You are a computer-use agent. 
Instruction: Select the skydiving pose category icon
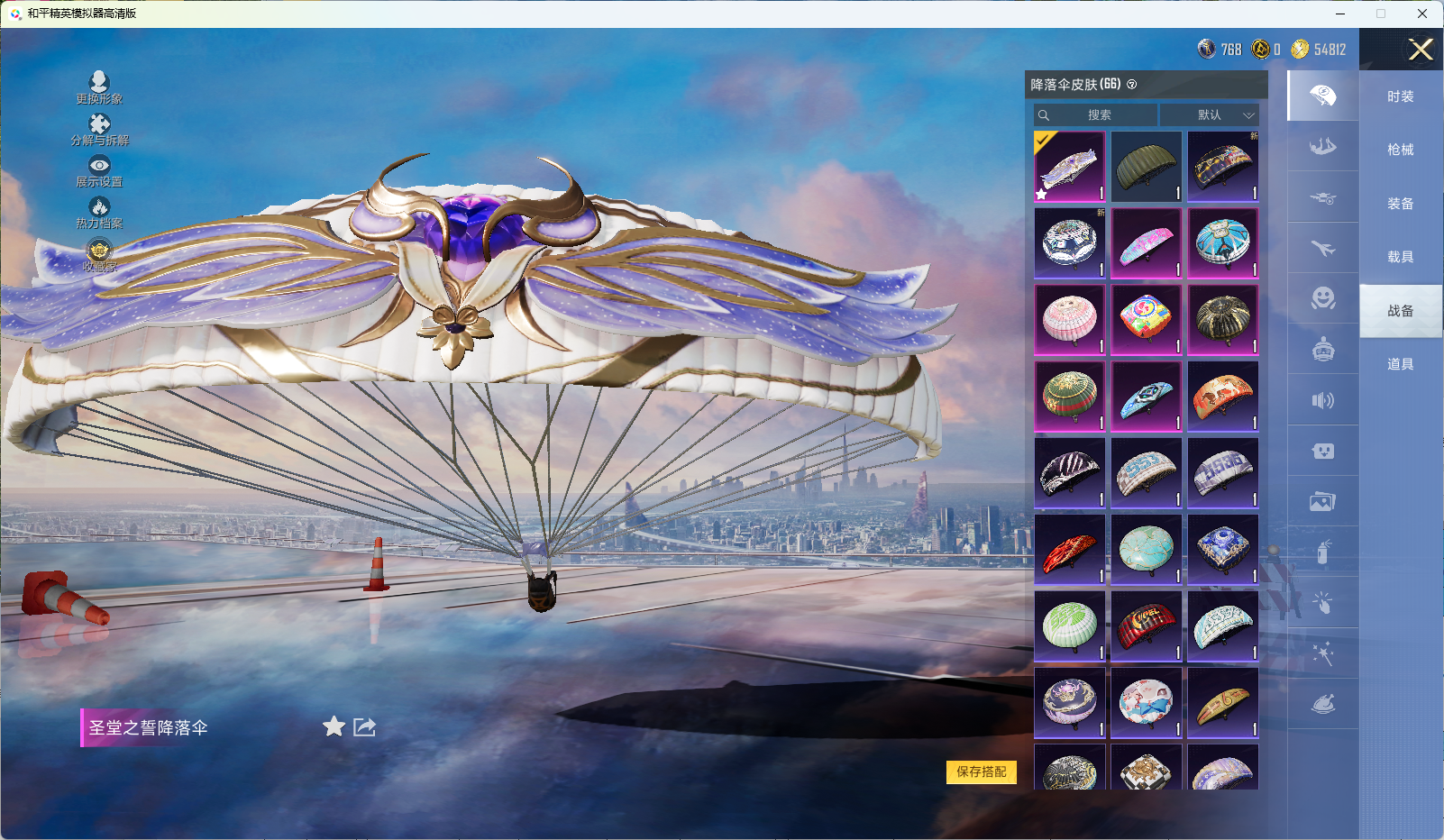1323,146
